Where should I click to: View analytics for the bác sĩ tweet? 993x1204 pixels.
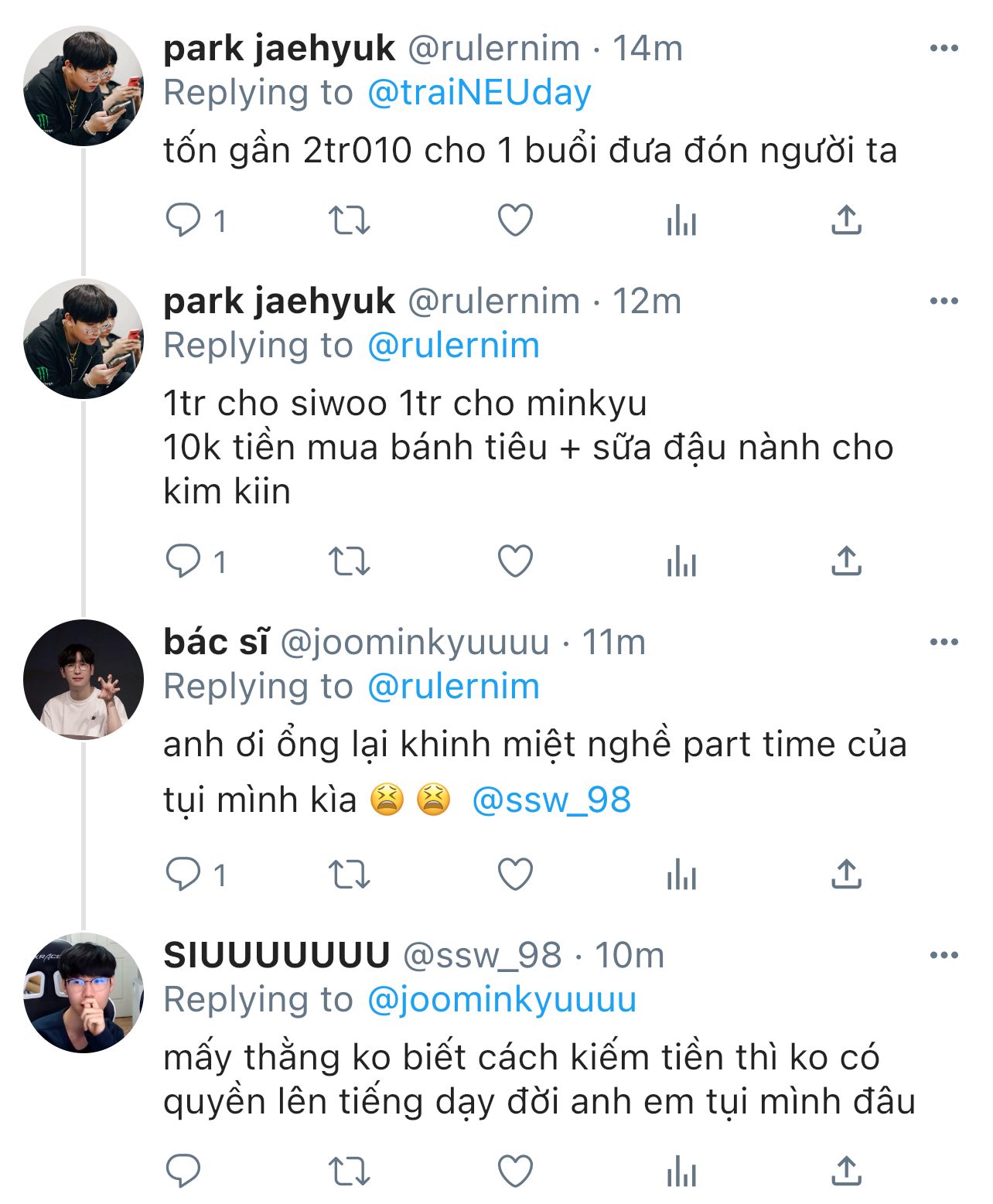[x=681, y=875]
